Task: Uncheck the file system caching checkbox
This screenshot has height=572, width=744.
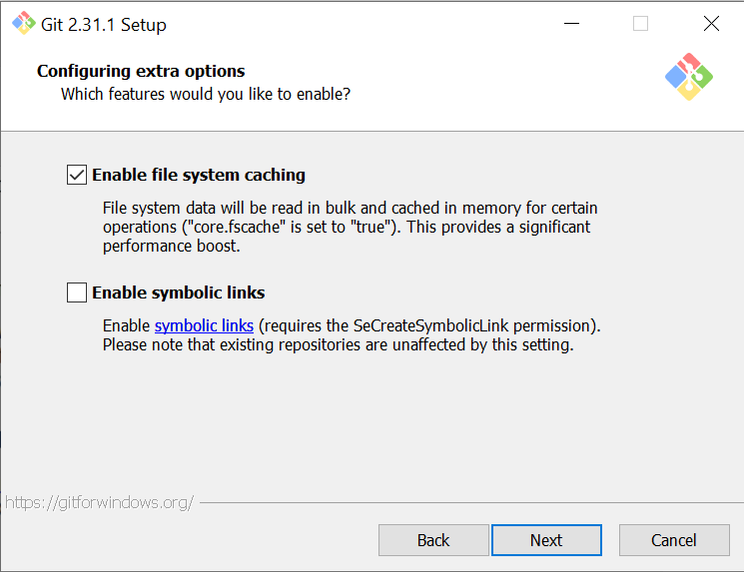Action: tap(77, 175)
